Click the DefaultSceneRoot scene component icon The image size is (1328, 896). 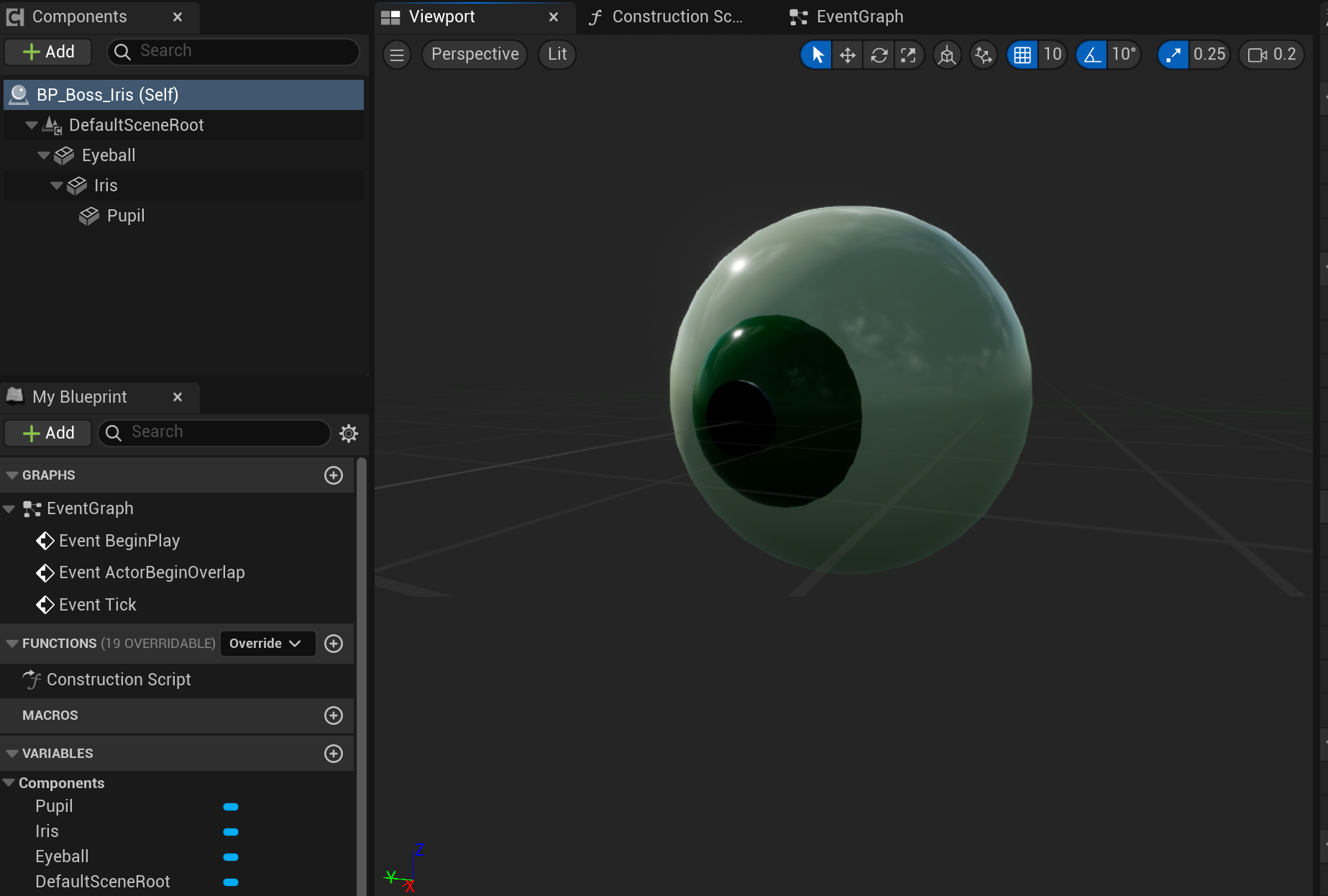(52, 125)
